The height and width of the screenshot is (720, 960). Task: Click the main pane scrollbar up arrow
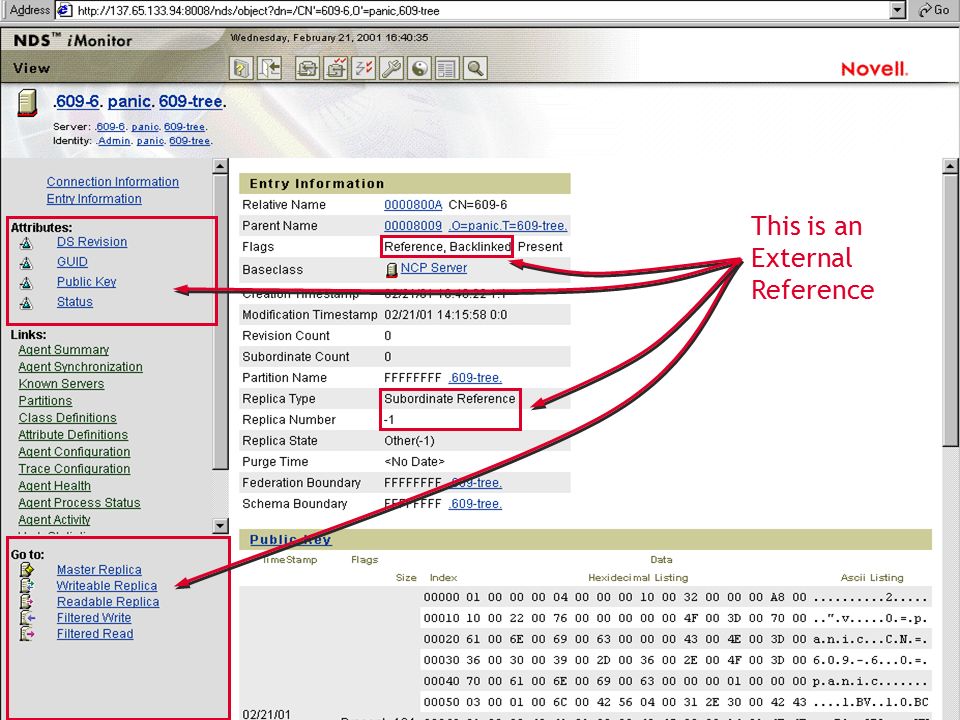(950, 166)
